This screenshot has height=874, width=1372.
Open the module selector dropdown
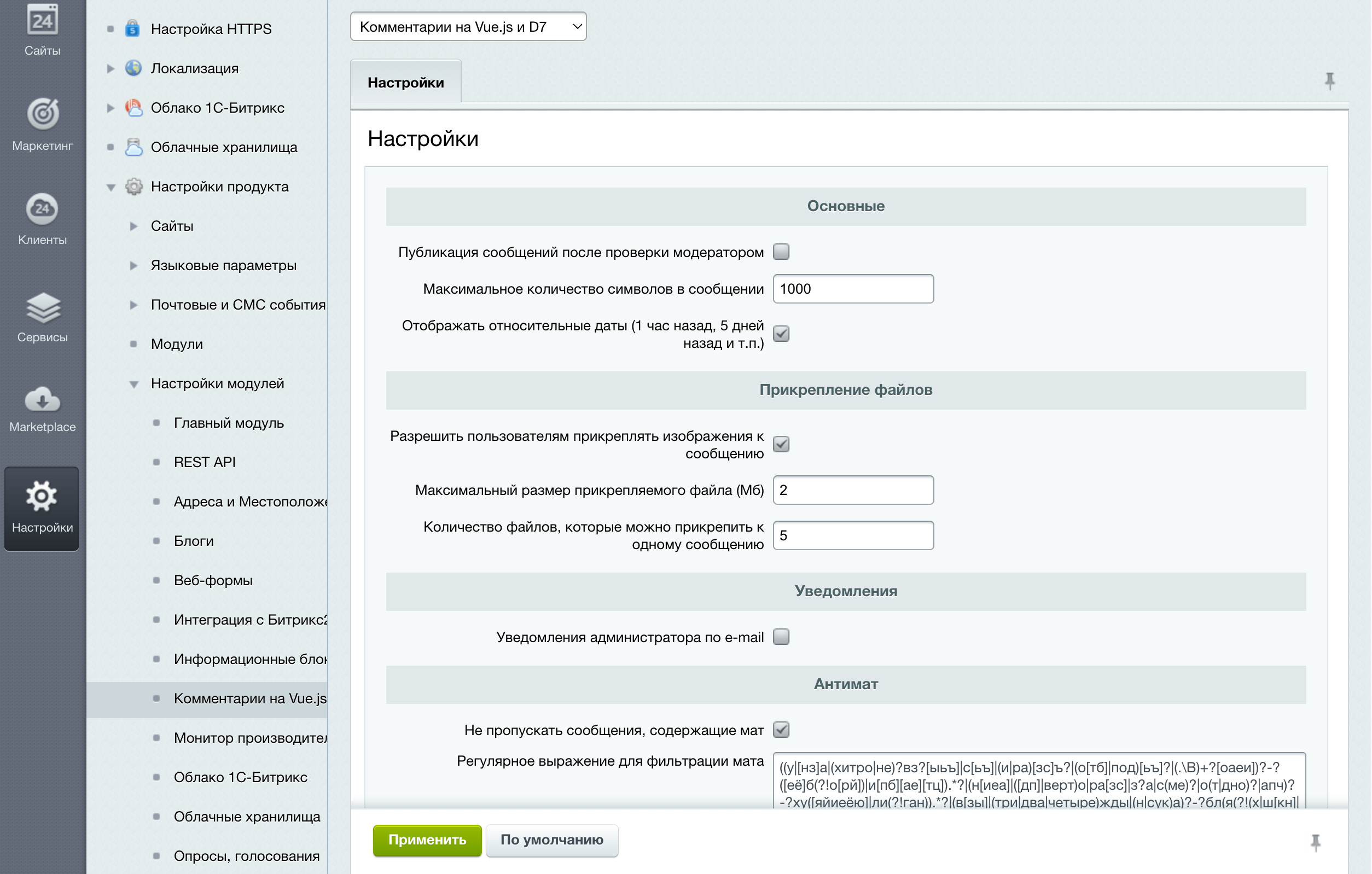click(x=468, y=27)
